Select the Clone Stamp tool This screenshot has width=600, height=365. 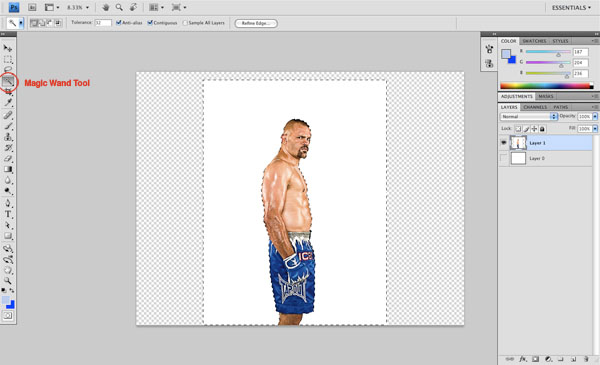[8, 137]
